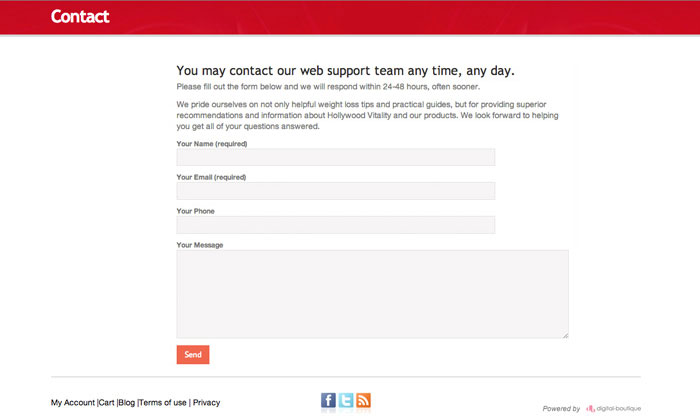Click the orange RSS feed icon

tap(364, 400)
